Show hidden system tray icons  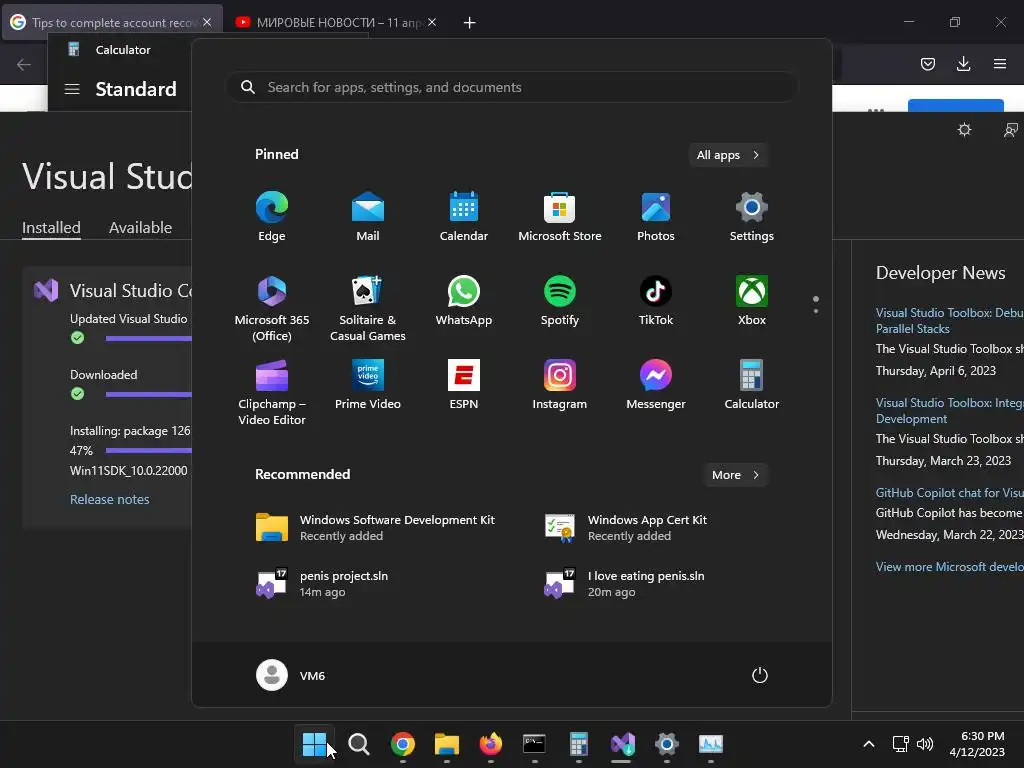[x=869, y=744]
